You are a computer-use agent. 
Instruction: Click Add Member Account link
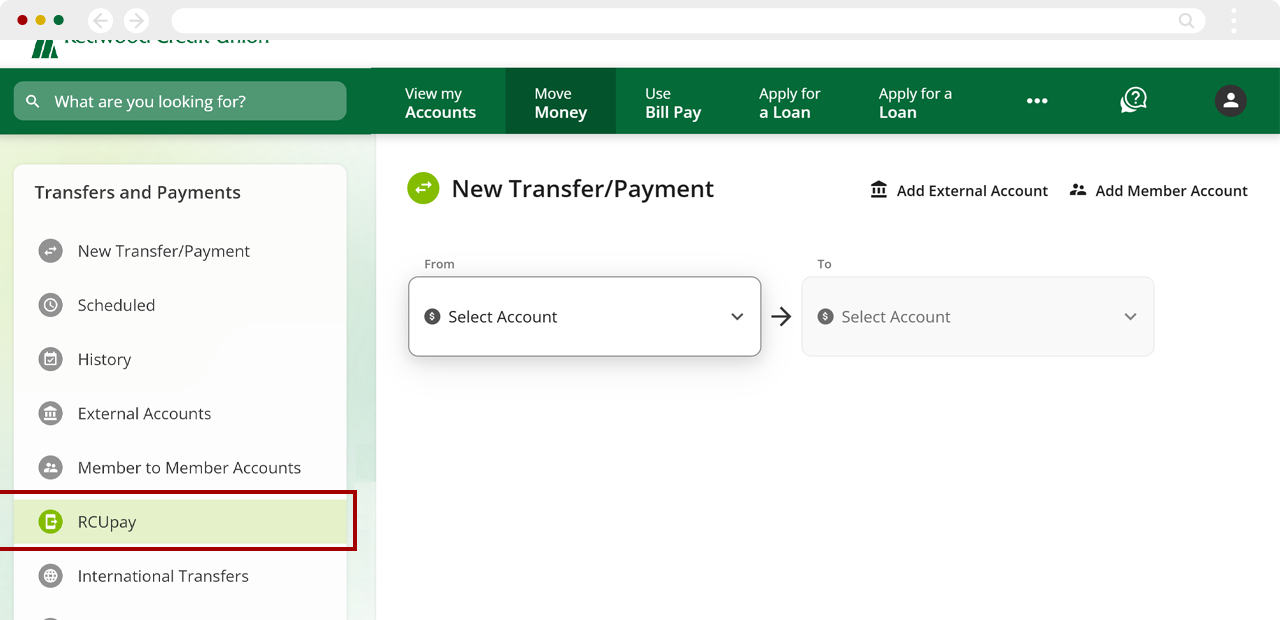(1159, 190)
